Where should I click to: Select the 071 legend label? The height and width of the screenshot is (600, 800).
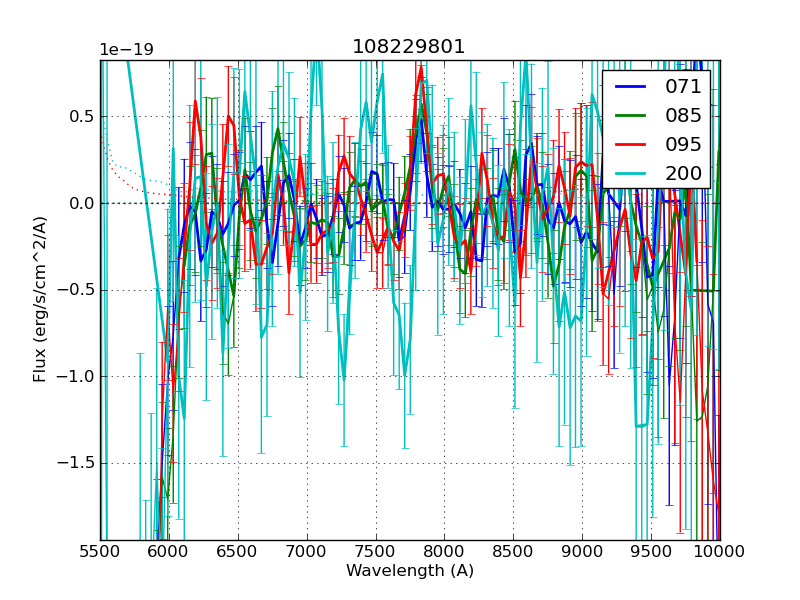click(683, 87)
